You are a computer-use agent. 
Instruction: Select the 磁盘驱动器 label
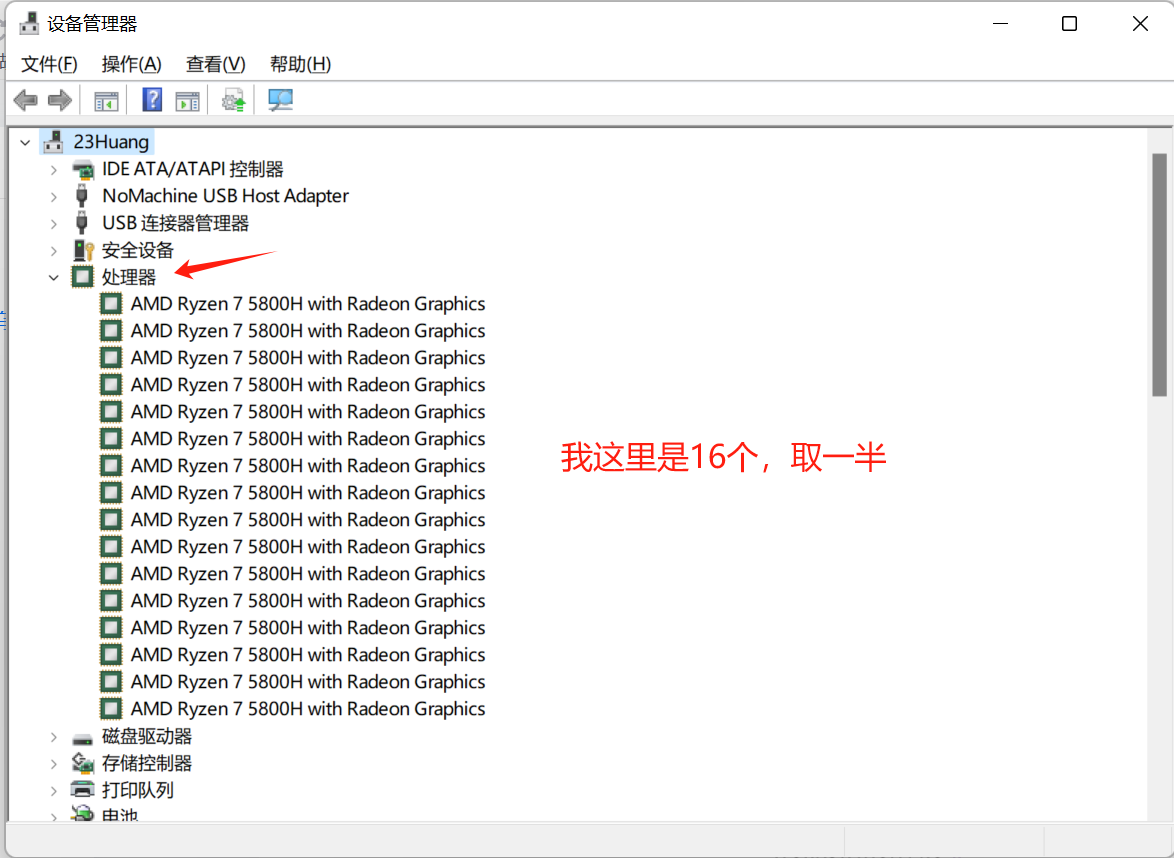(147, 736)
